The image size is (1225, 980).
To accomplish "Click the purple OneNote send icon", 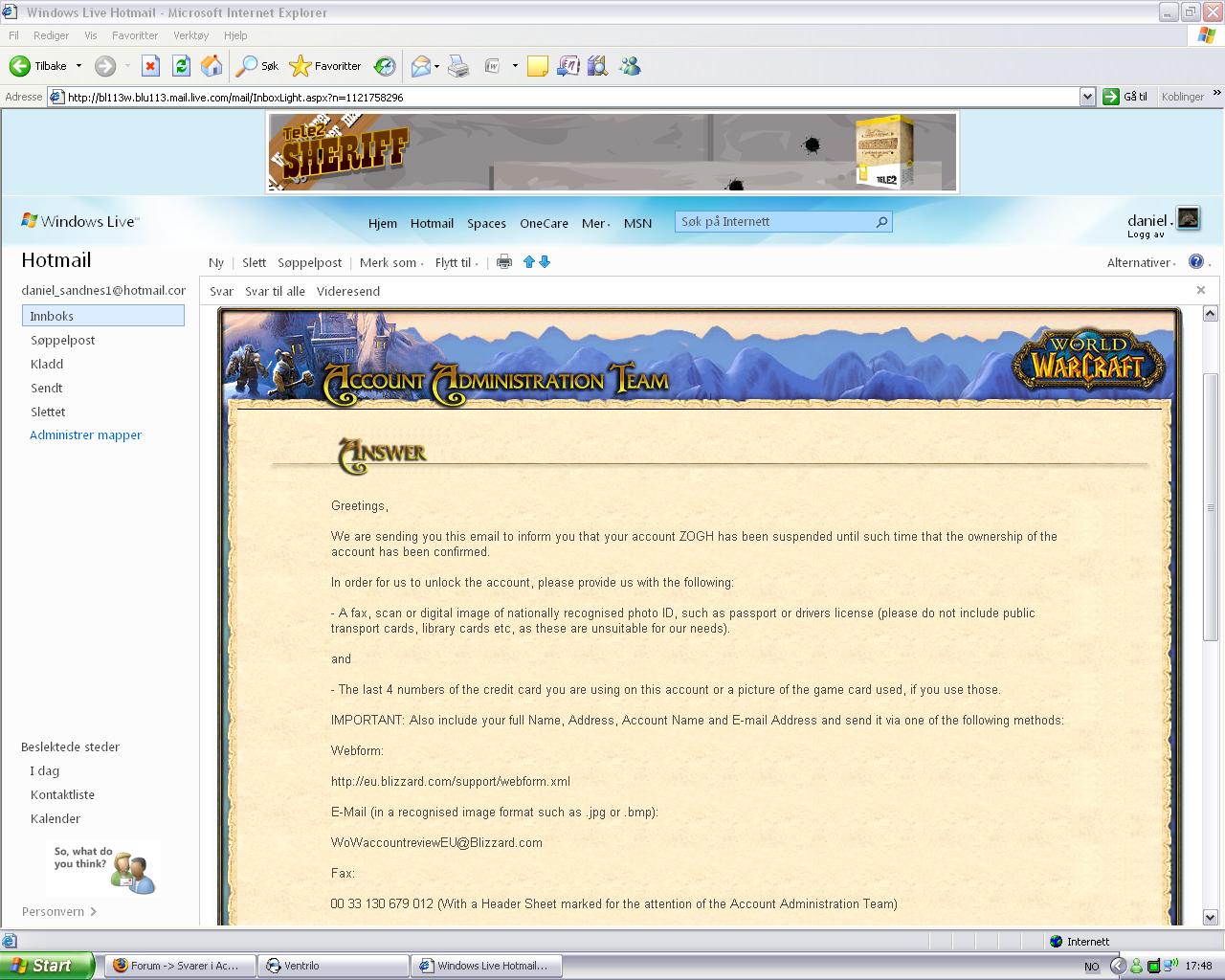I will point(568,66).
